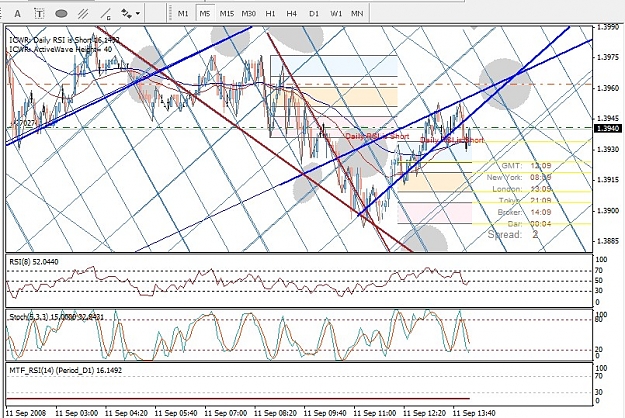Click the 1.3960 price scale label

coord(607,88)
